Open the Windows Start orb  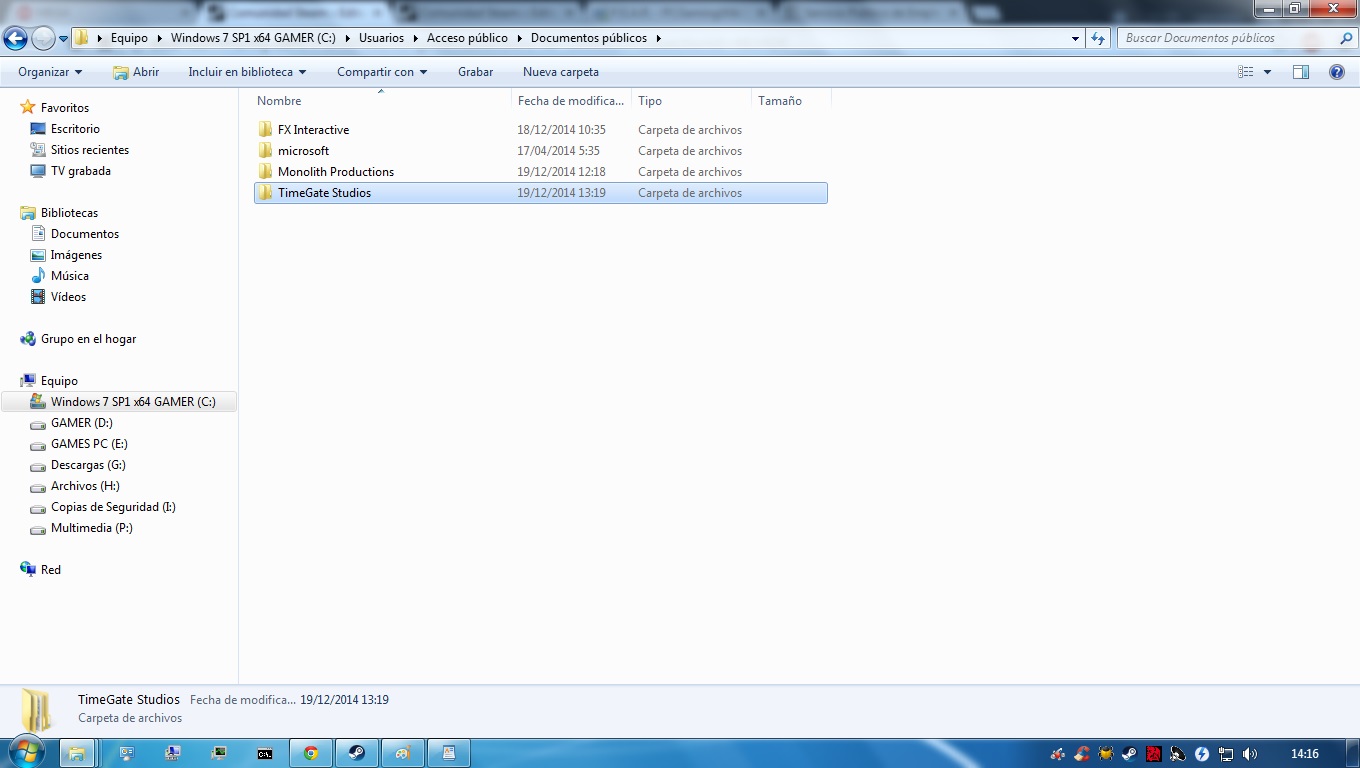(27, 753)
